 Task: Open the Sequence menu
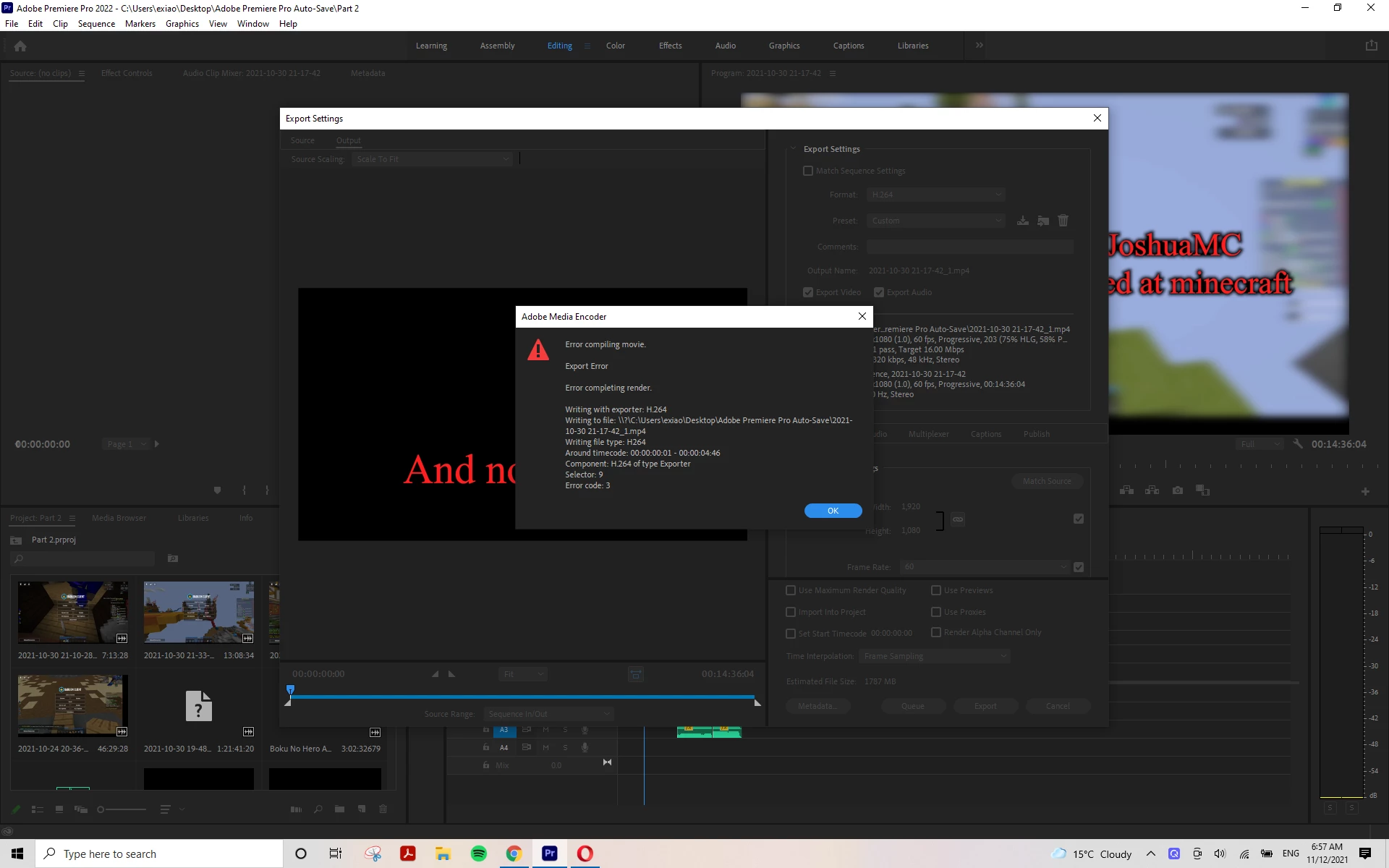(96, 24)
